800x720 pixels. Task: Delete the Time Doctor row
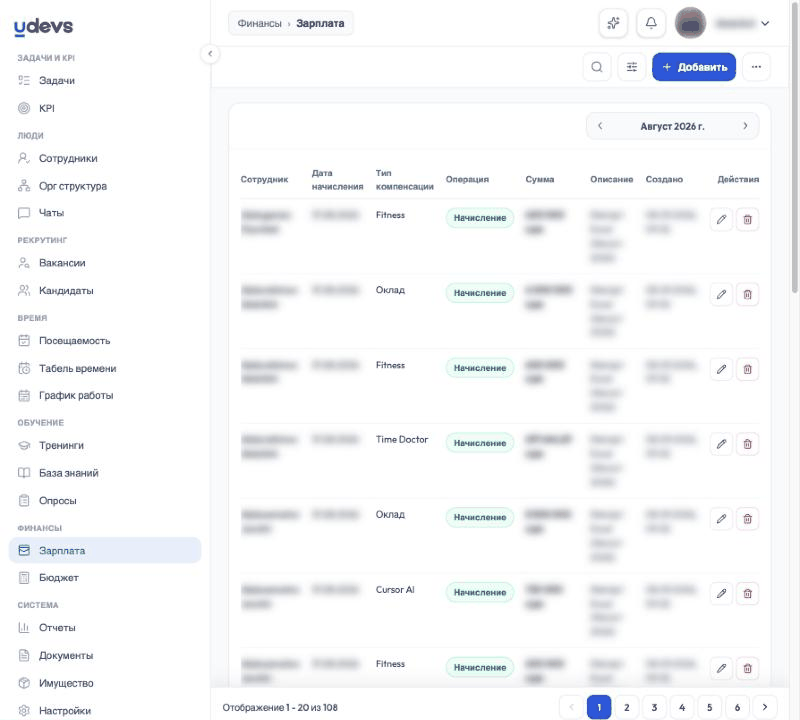point(747,444)
